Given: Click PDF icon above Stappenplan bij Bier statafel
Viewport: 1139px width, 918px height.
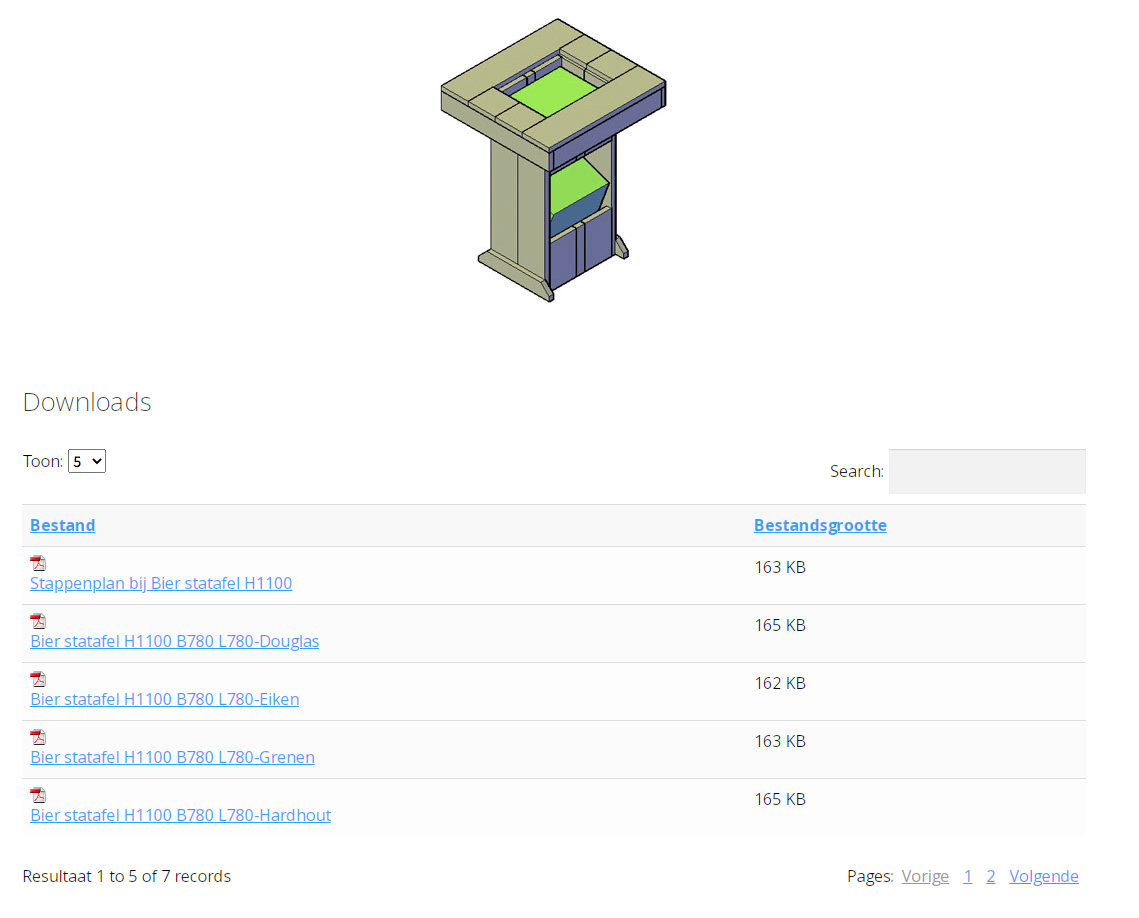Looking at the screenshot, I should point(38,563).
